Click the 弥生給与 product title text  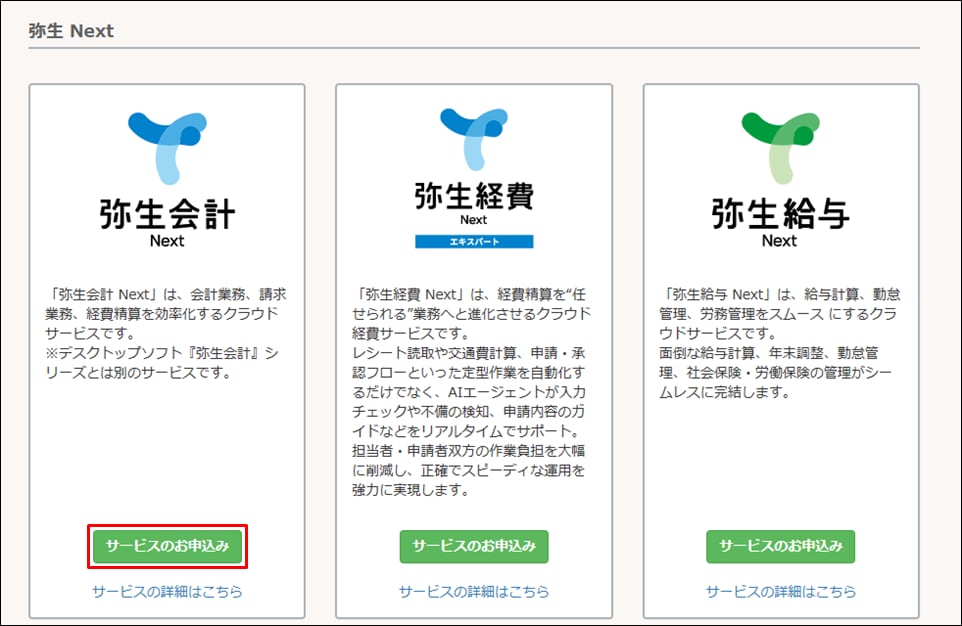tap(780, 214)
